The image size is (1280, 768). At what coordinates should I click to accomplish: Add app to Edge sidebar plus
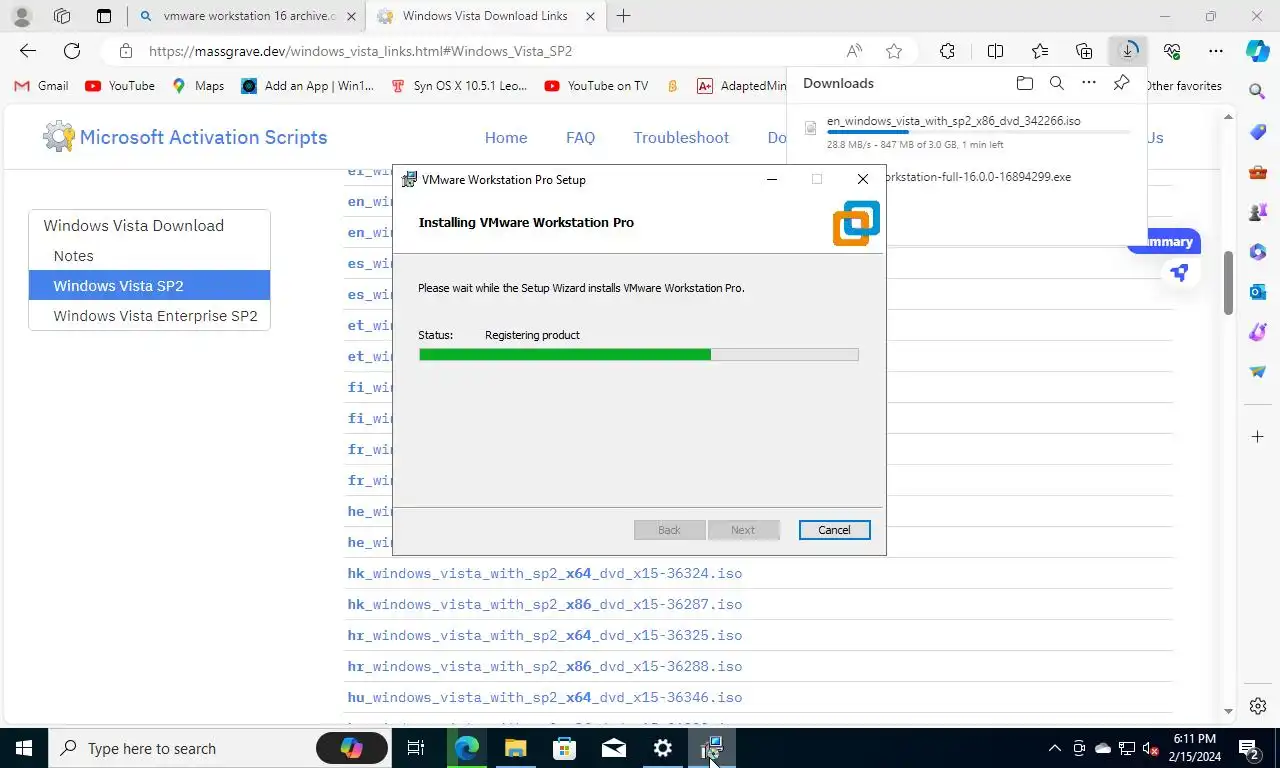(1258, 437)
